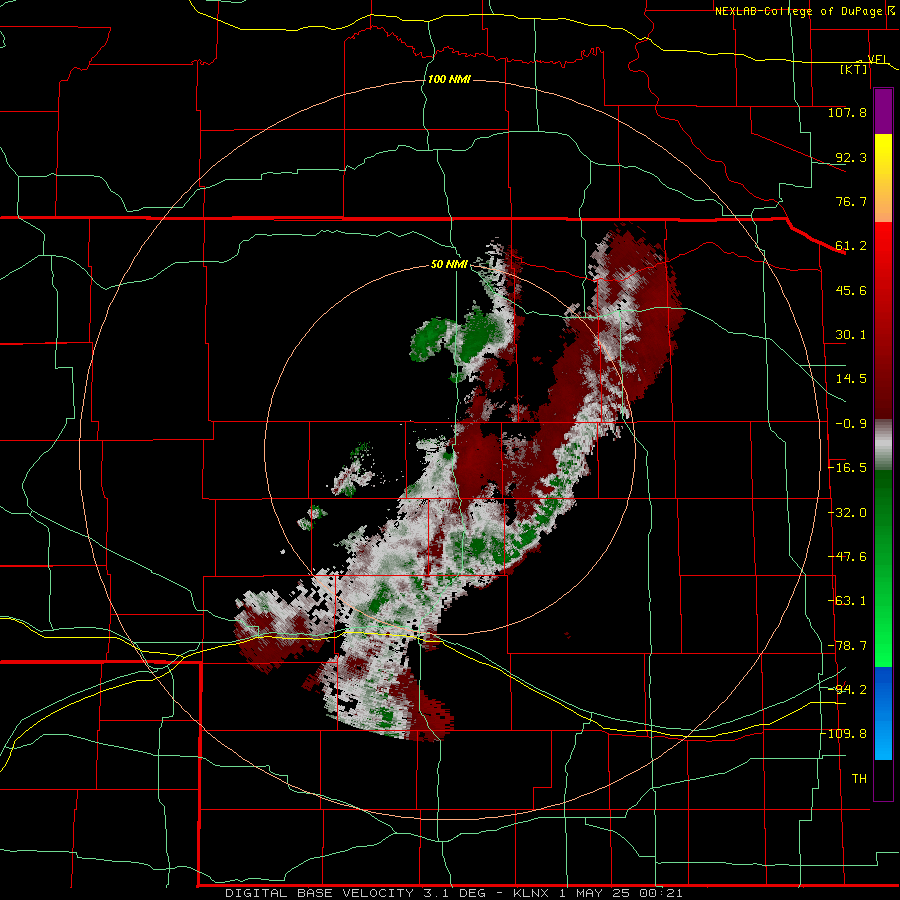
Task: Click the 107.8 scale value
Action: pos(847,112)
